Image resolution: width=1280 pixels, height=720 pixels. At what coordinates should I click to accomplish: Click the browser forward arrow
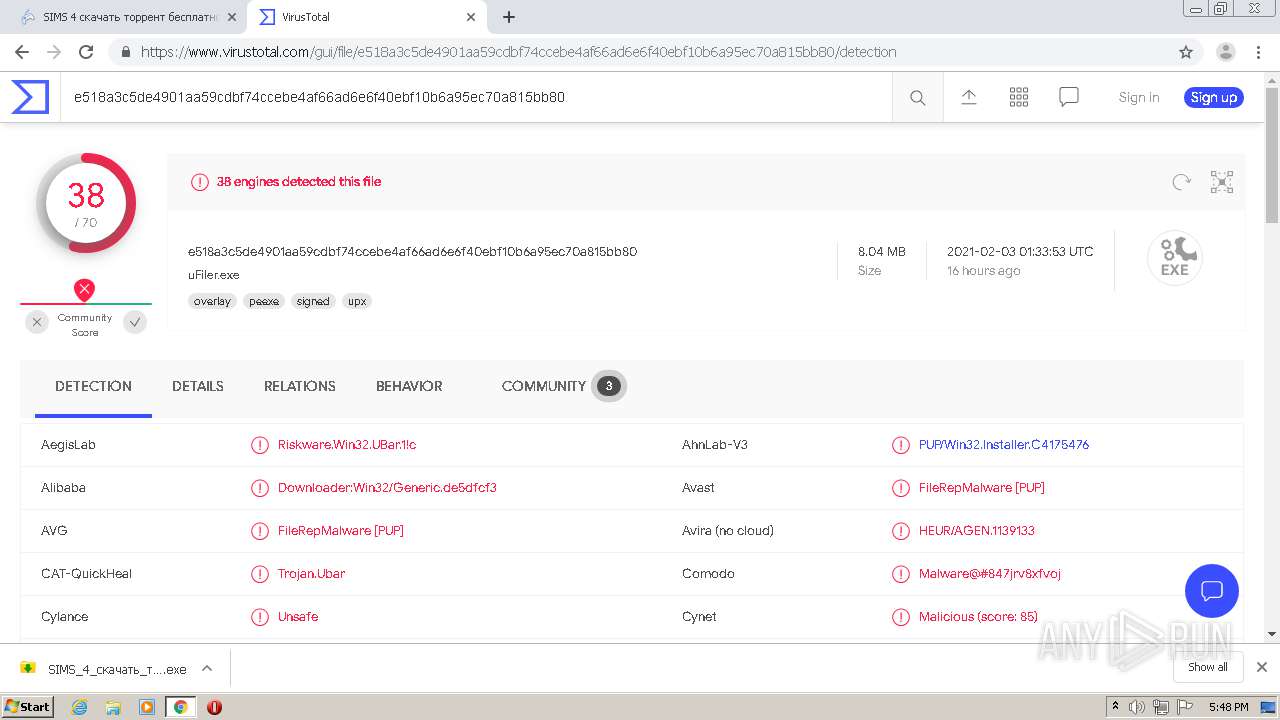coord(54,52)
